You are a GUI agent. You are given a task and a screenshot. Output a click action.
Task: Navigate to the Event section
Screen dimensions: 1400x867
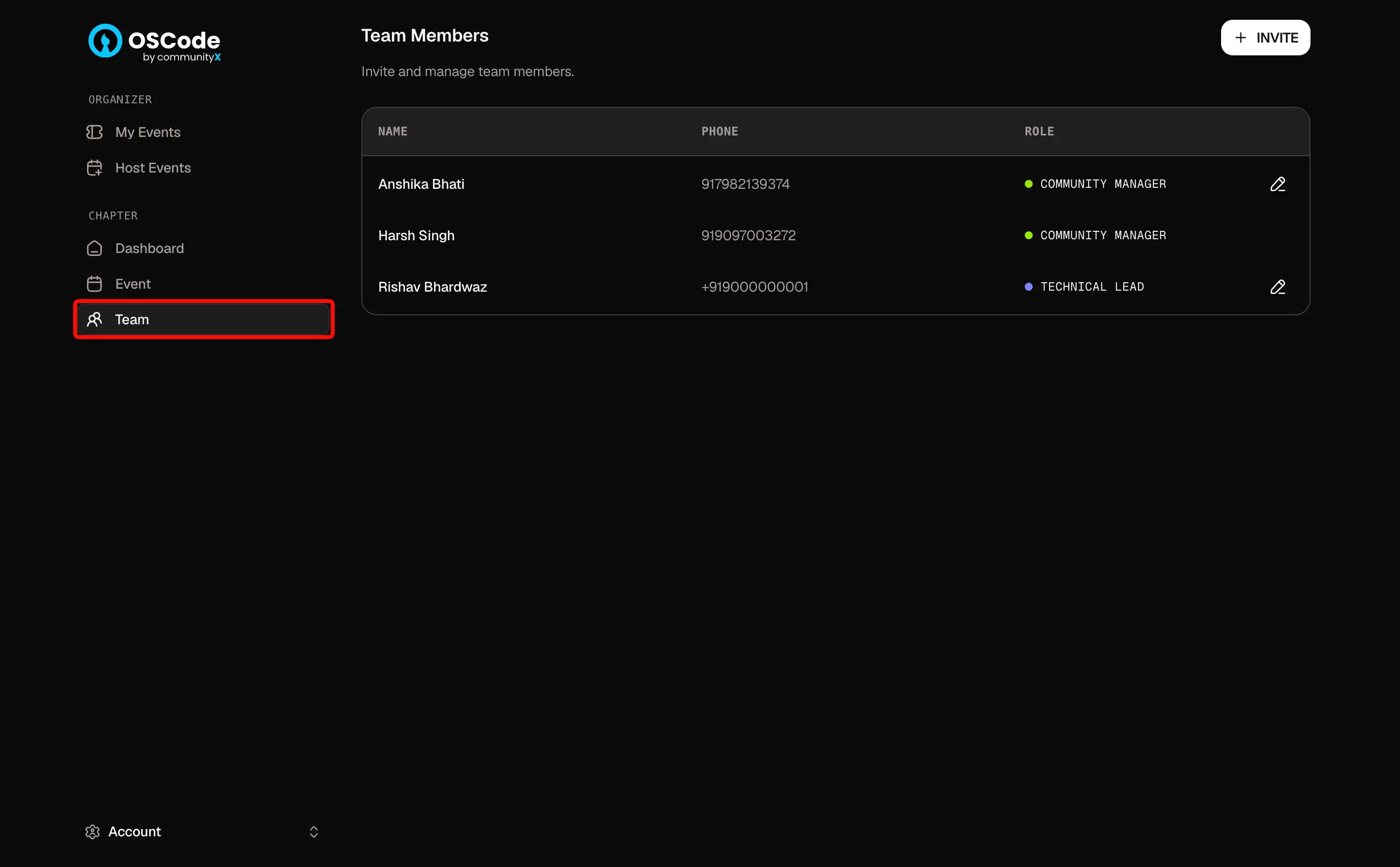tap(204, 284)
